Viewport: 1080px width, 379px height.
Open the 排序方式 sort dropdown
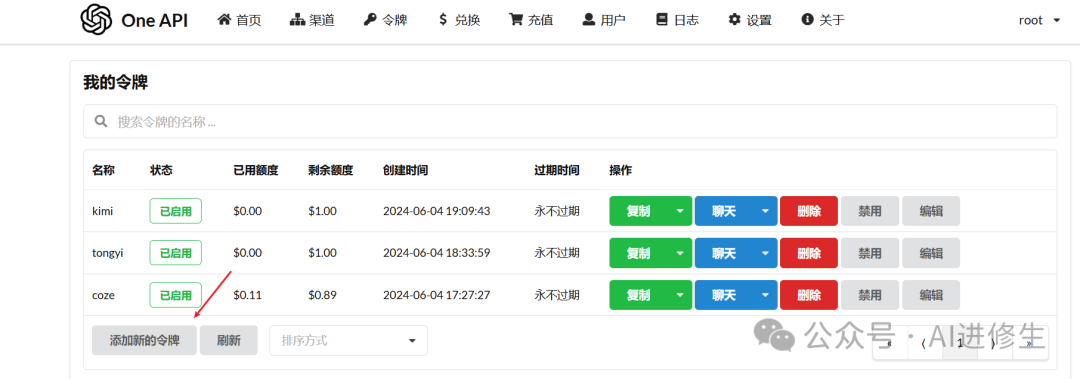tap(349, 340)
